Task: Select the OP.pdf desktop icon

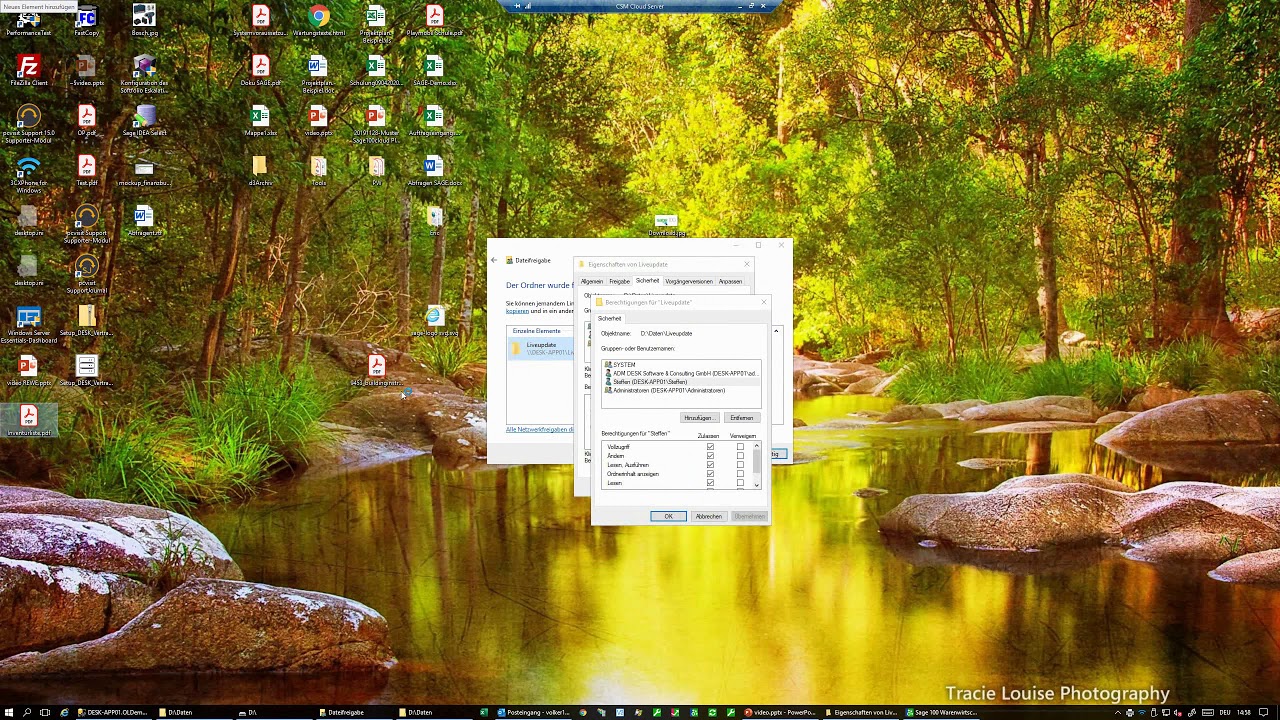Action: pyautogui.click(x=87, y=121)
